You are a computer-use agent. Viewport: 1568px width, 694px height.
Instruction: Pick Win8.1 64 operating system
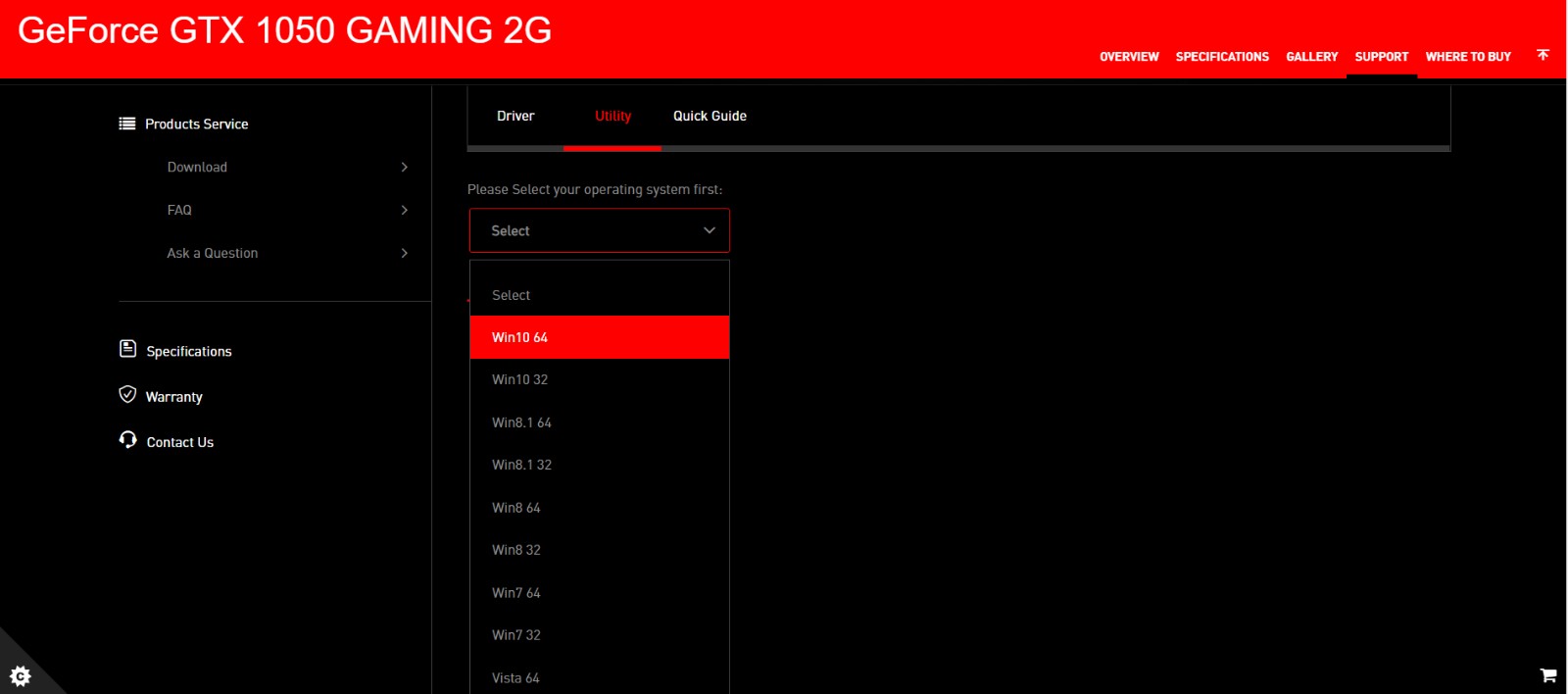coord(600,422)
